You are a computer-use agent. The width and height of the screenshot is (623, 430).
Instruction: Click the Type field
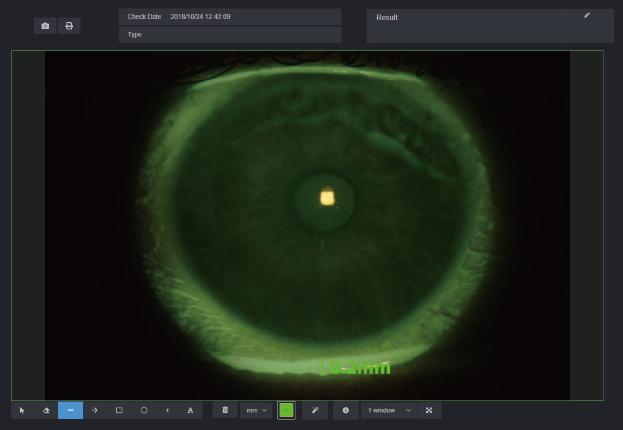230,35
